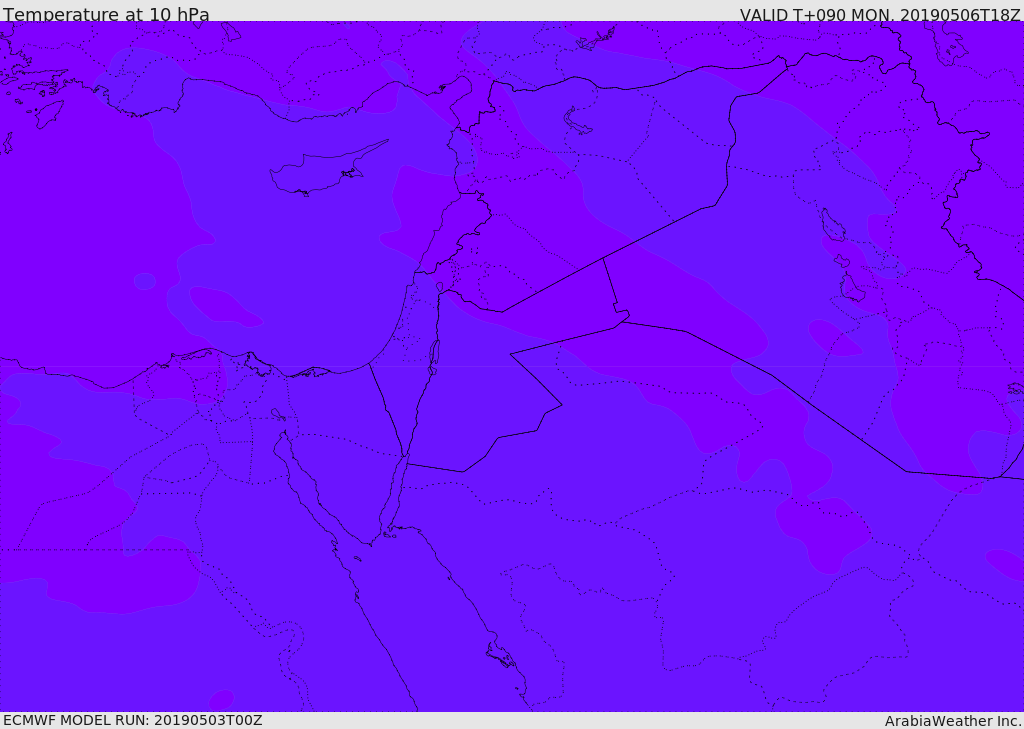Click small oval contour west of Cyprus

(144, 281)
